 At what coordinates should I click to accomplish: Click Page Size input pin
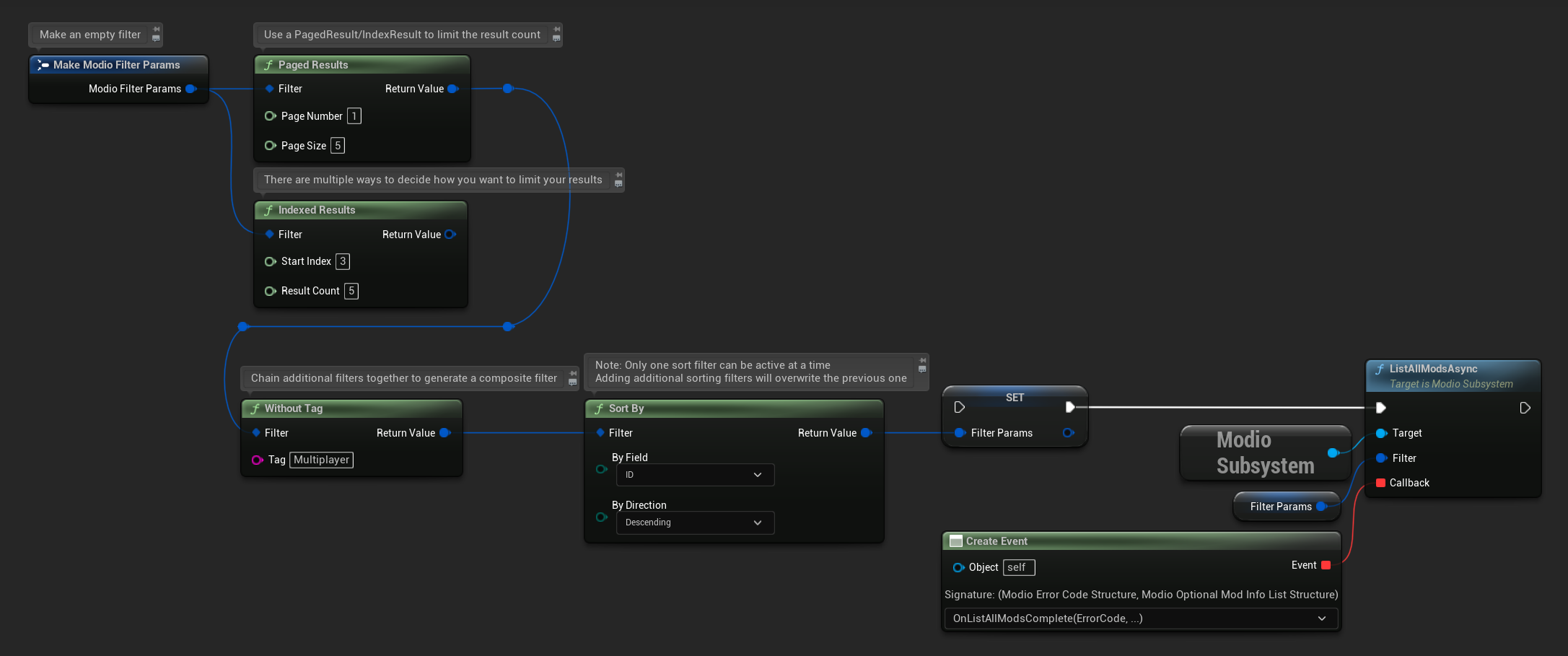point(271,146)
